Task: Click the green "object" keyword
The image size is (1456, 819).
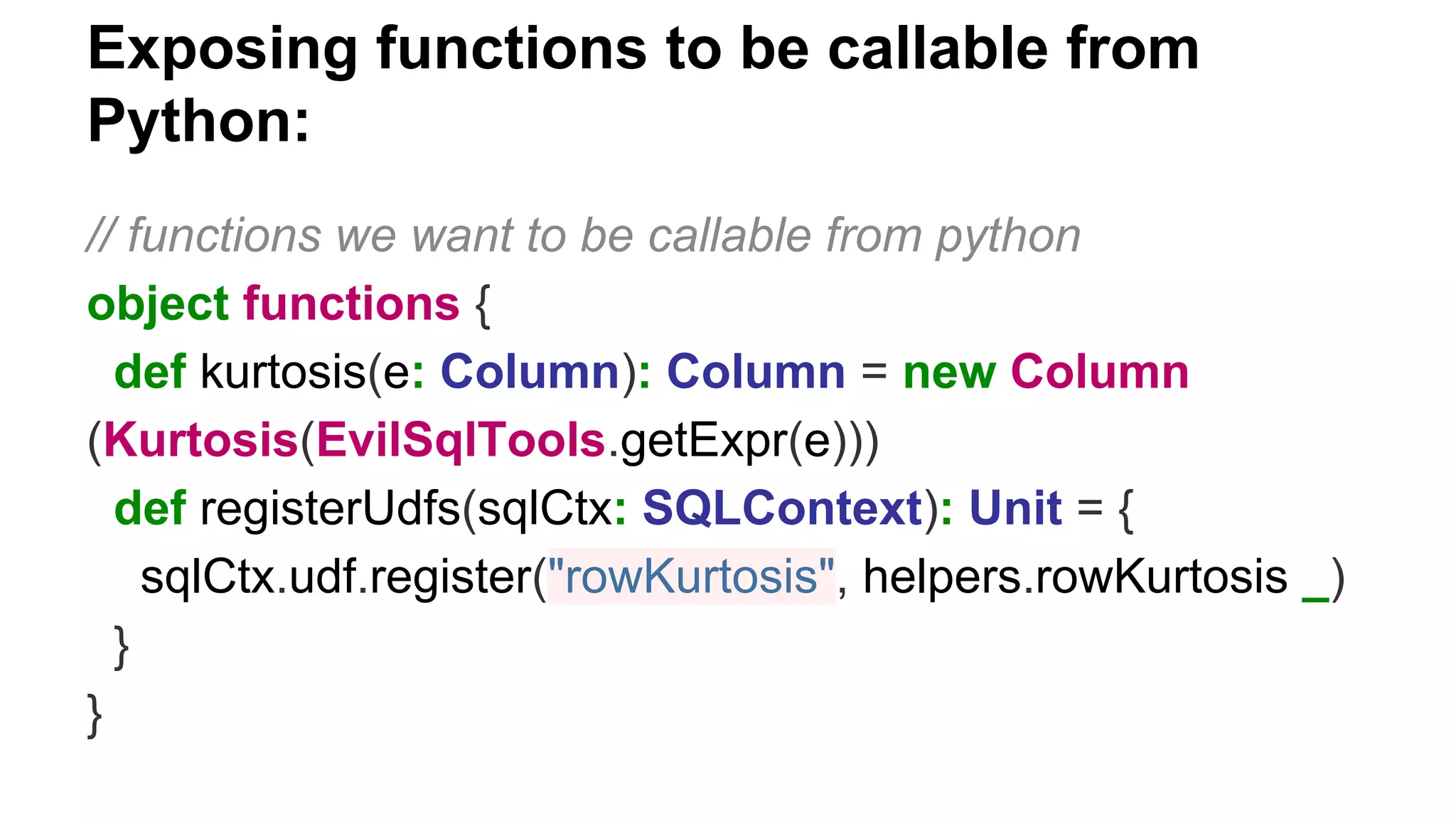Action: pos(158,304)
